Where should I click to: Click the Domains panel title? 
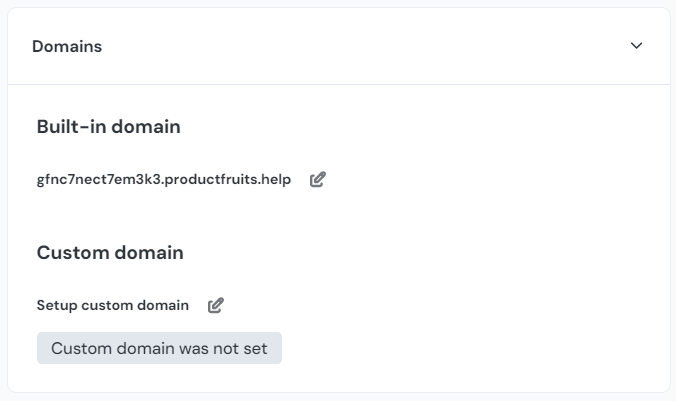click(67, 46)
